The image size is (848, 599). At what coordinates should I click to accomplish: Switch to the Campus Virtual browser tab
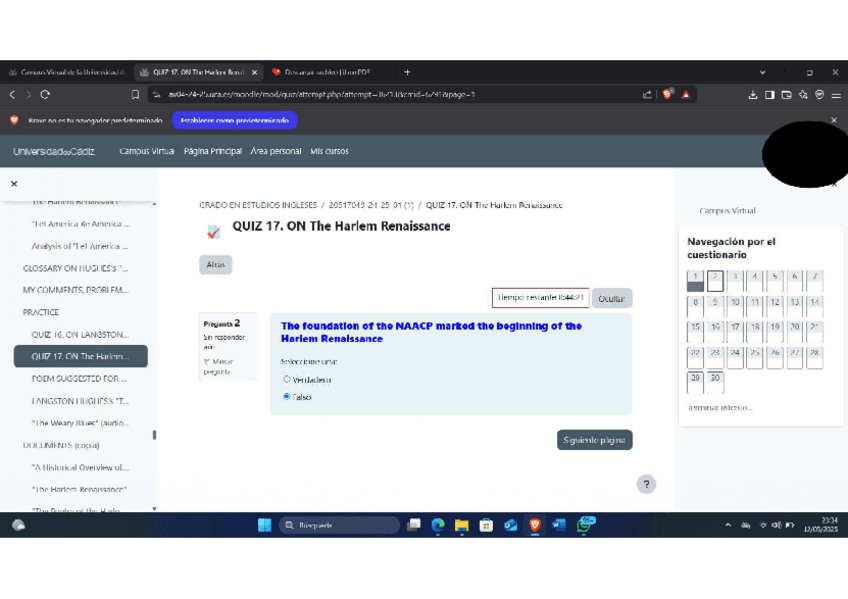[68, 72]
